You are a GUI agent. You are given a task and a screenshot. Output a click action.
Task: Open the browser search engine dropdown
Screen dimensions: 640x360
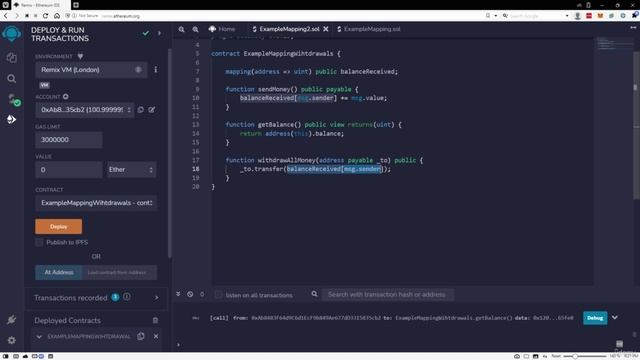567,16
